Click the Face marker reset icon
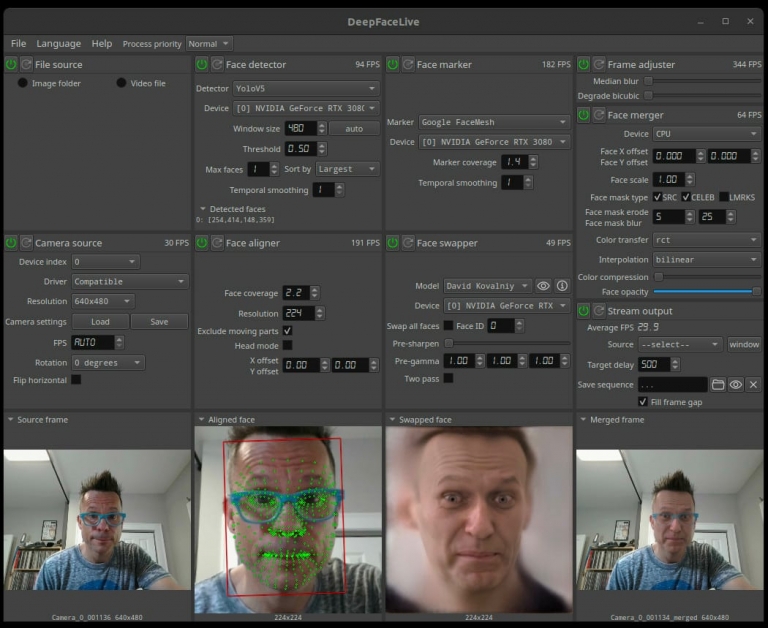The height and width of the screenshot is (628, 768). coord(408,64)
